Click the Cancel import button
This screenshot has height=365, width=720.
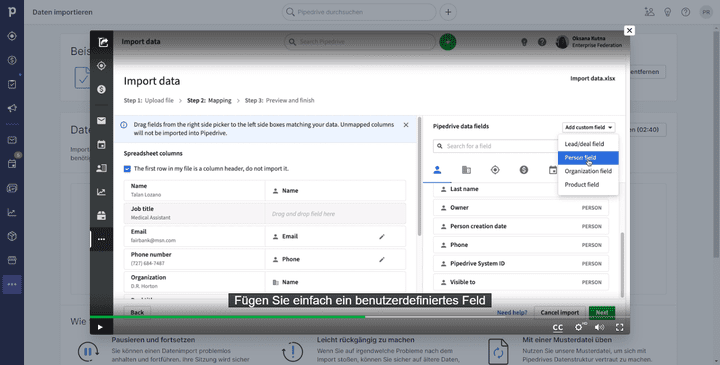pyautogui.click(x=560, y=312)
